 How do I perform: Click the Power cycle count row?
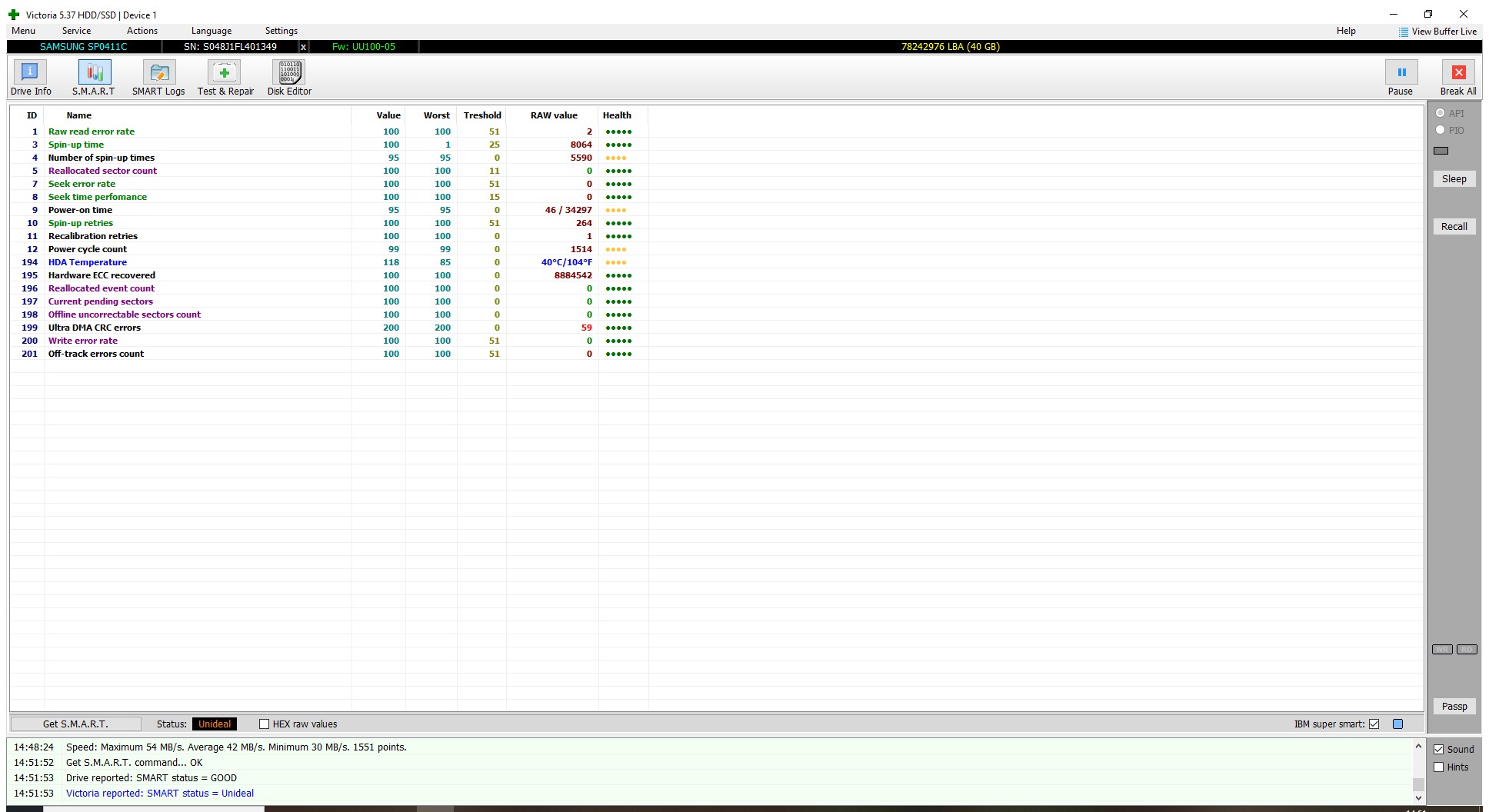click(x=329, y=249)
